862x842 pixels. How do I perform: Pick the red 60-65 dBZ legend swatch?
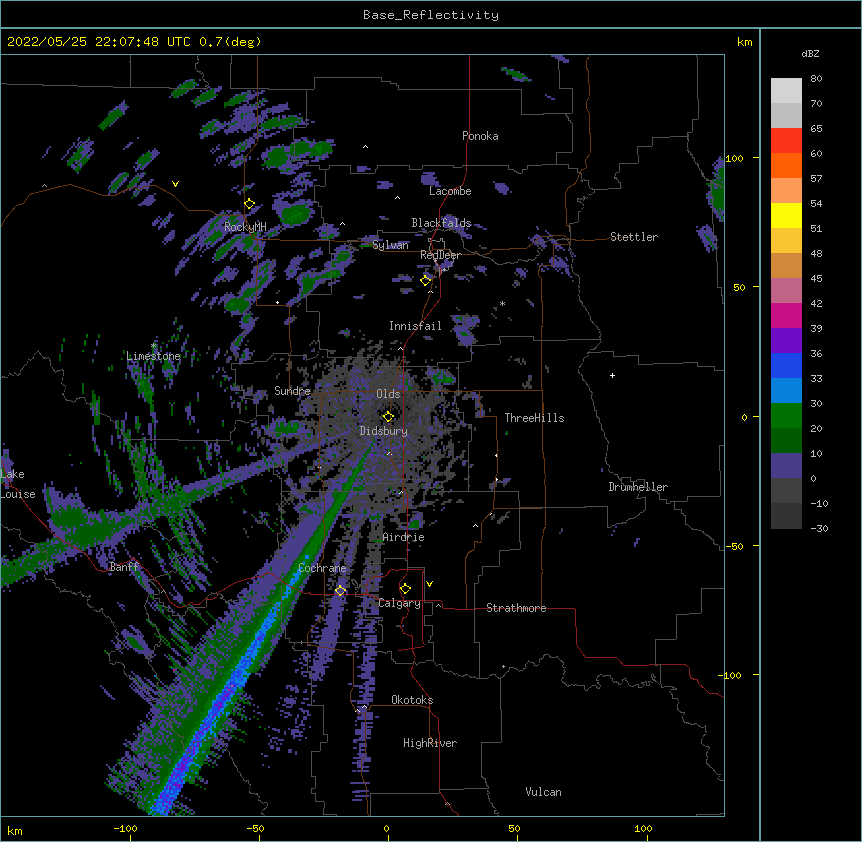[786, 140]
